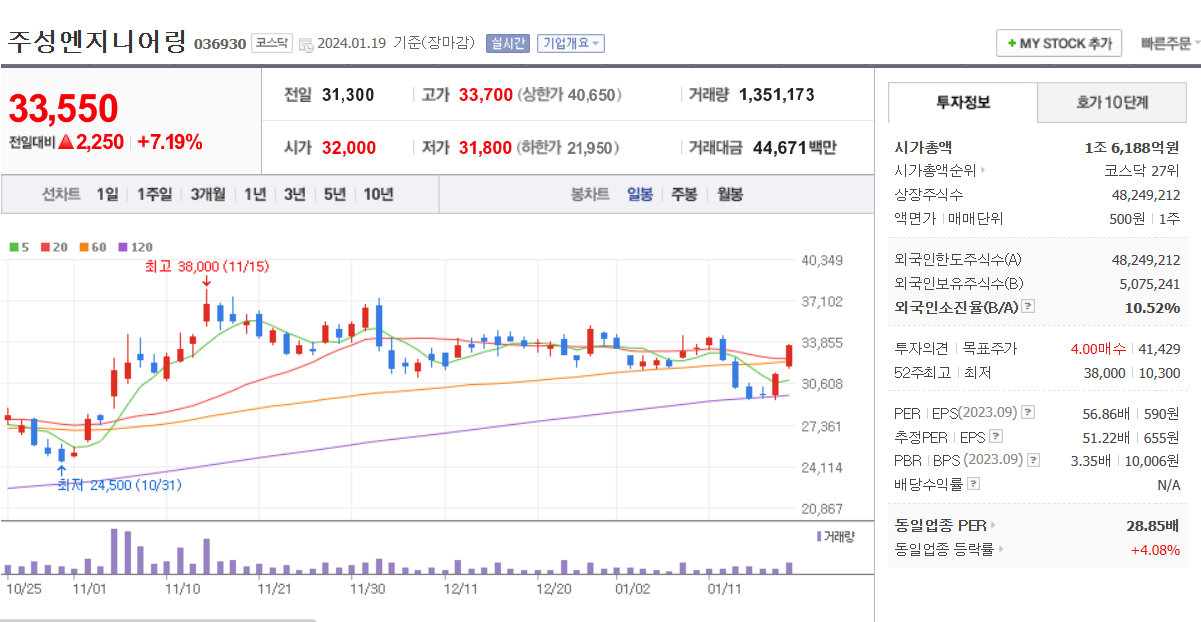Image resolution: width=1201 pixels, height=622 pixels.
Task: Switch to the 투자정보 tab
Action: (963, 102)
